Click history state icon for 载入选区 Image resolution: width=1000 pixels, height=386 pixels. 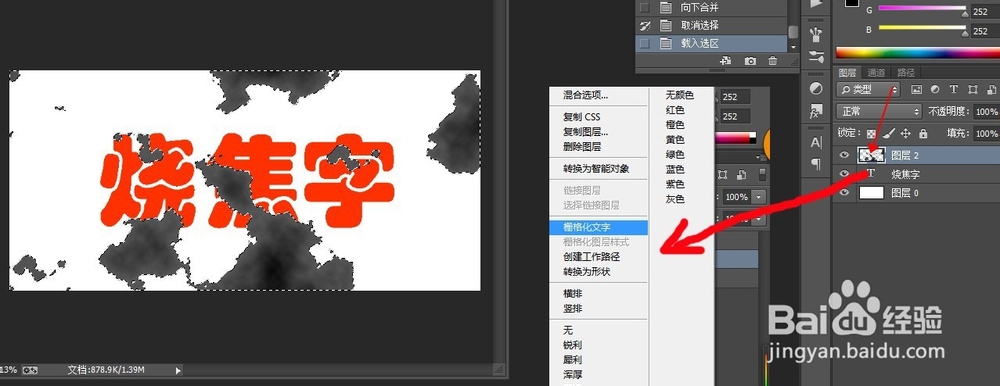point(666,44)
